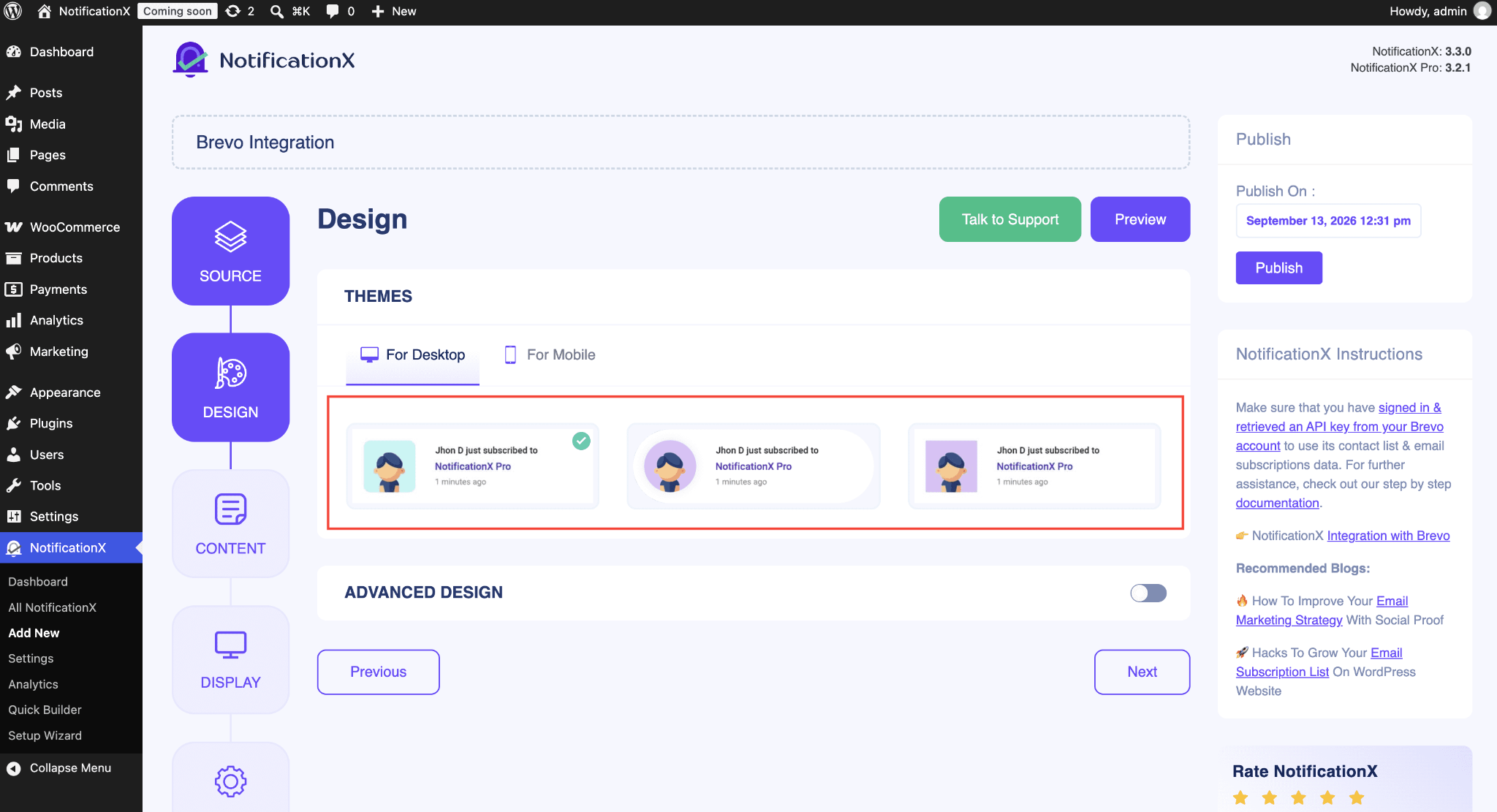The width and height of the screenshot is (1497, 812).
Task: Open Appearance menu in sidebar
Action: (71, 392)
